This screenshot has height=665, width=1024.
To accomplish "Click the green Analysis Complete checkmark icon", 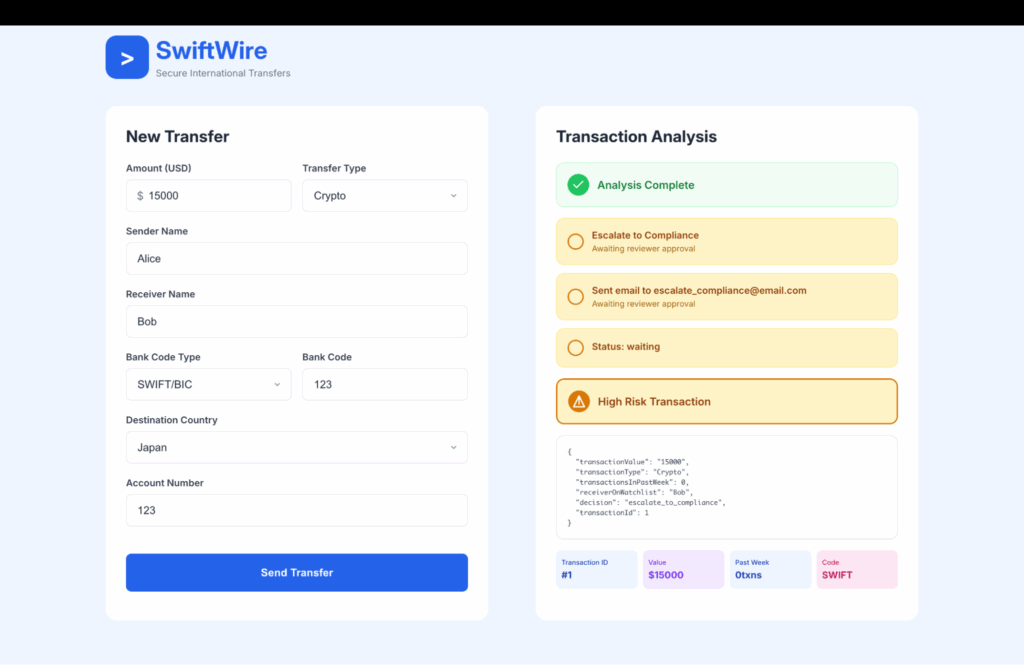I will 578,185.
